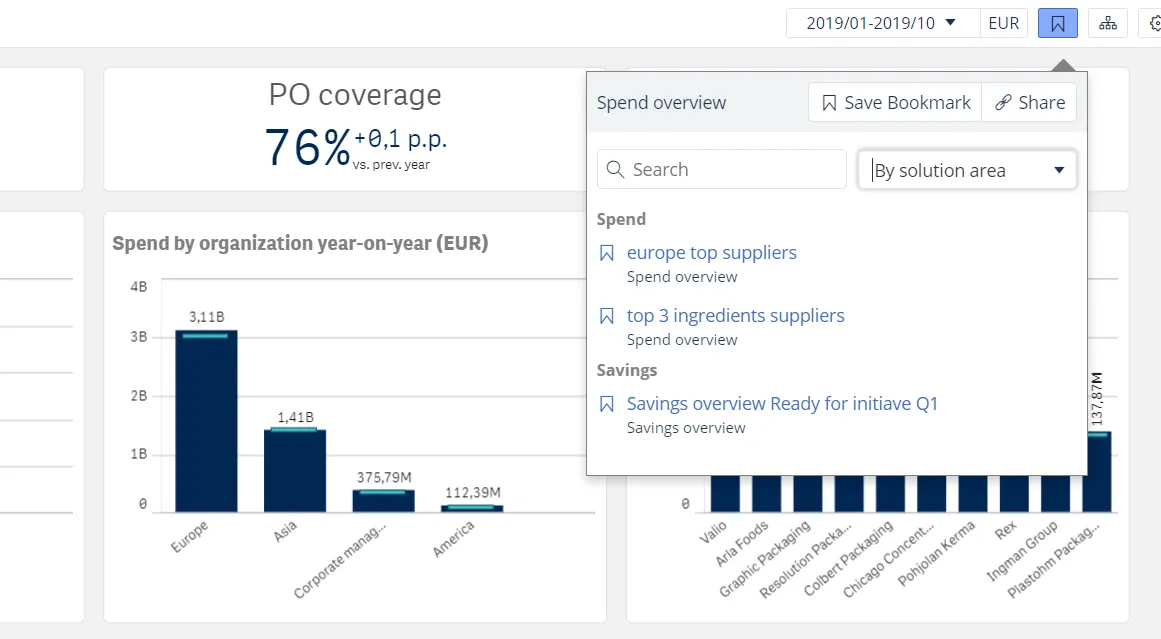Image resolution: width=1161 pixels, height=639 pixels.
Task: Open the europe top suppliers bookmark
Action: (x=711, y=253)
